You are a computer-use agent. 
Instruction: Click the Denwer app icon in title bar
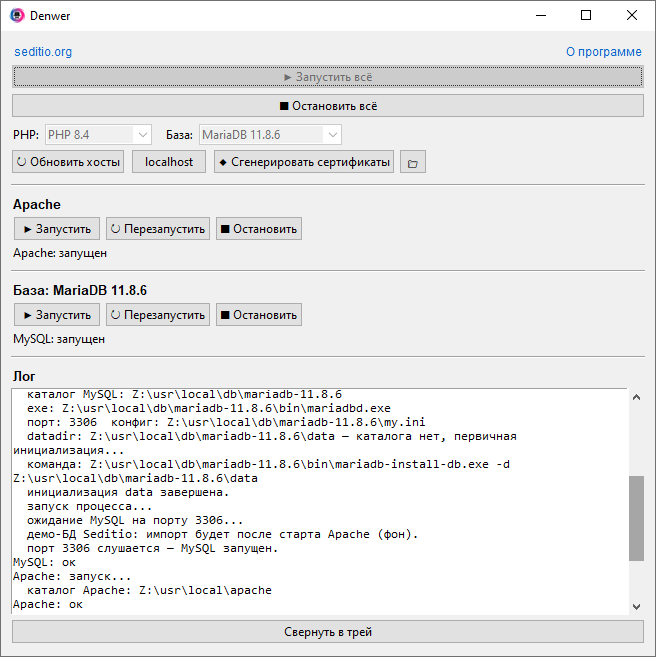[17, 16]
